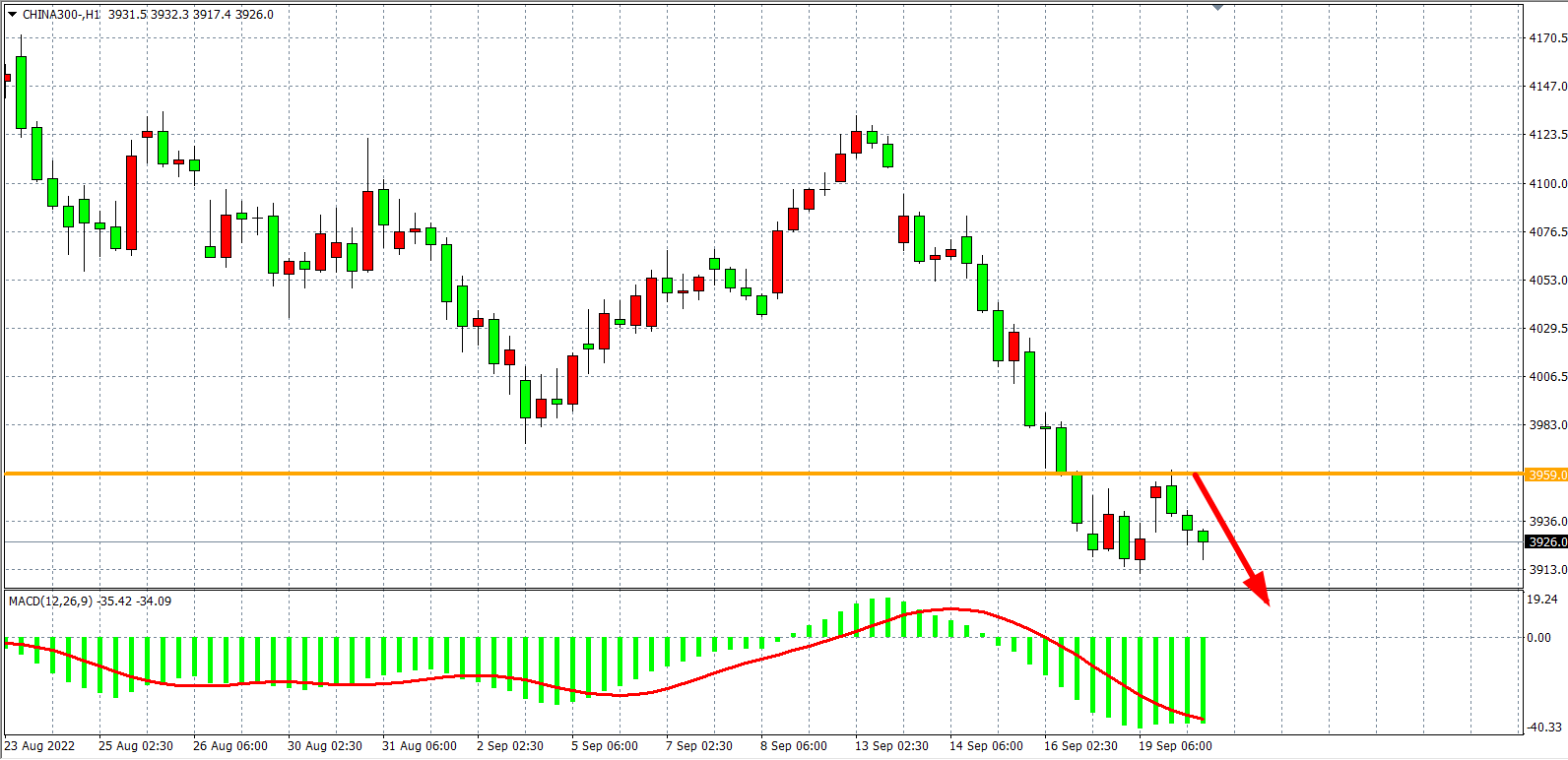This screenshot has height=760, width=1568.
Task: Click the 23 Aug 2022 date label
Action: (x=39, y=746)
